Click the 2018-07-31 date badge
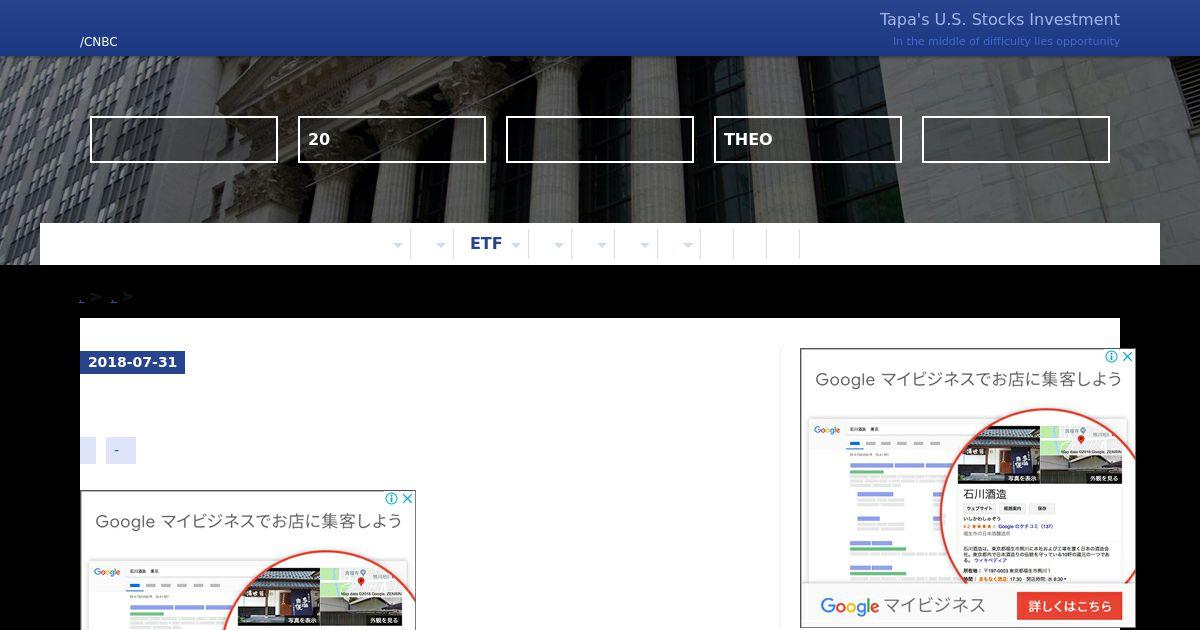Image resolution: width=1200 pixels, height=630 pixels. (132, 362)
